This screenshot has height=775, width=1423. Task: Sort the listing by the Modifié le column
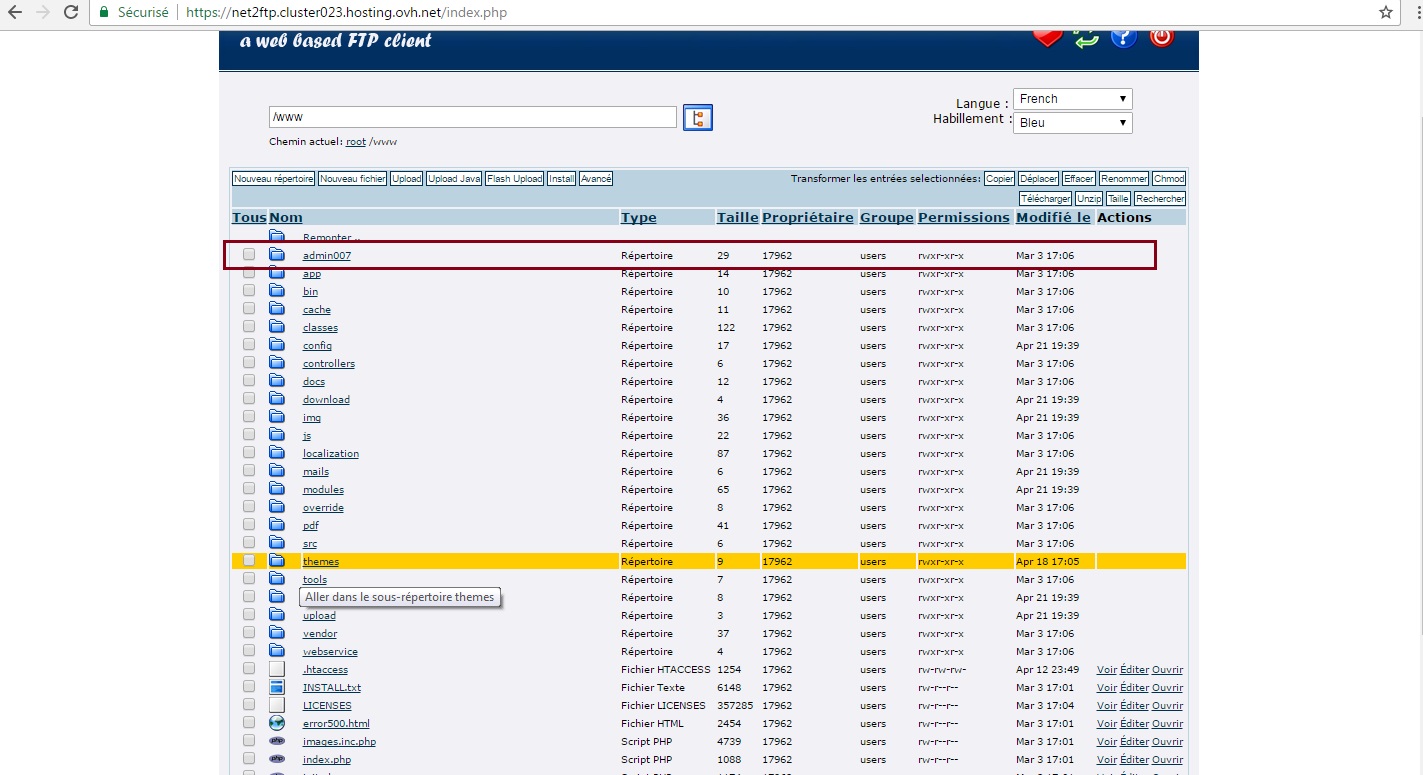pyautogui.click(x=1053, y=217)
